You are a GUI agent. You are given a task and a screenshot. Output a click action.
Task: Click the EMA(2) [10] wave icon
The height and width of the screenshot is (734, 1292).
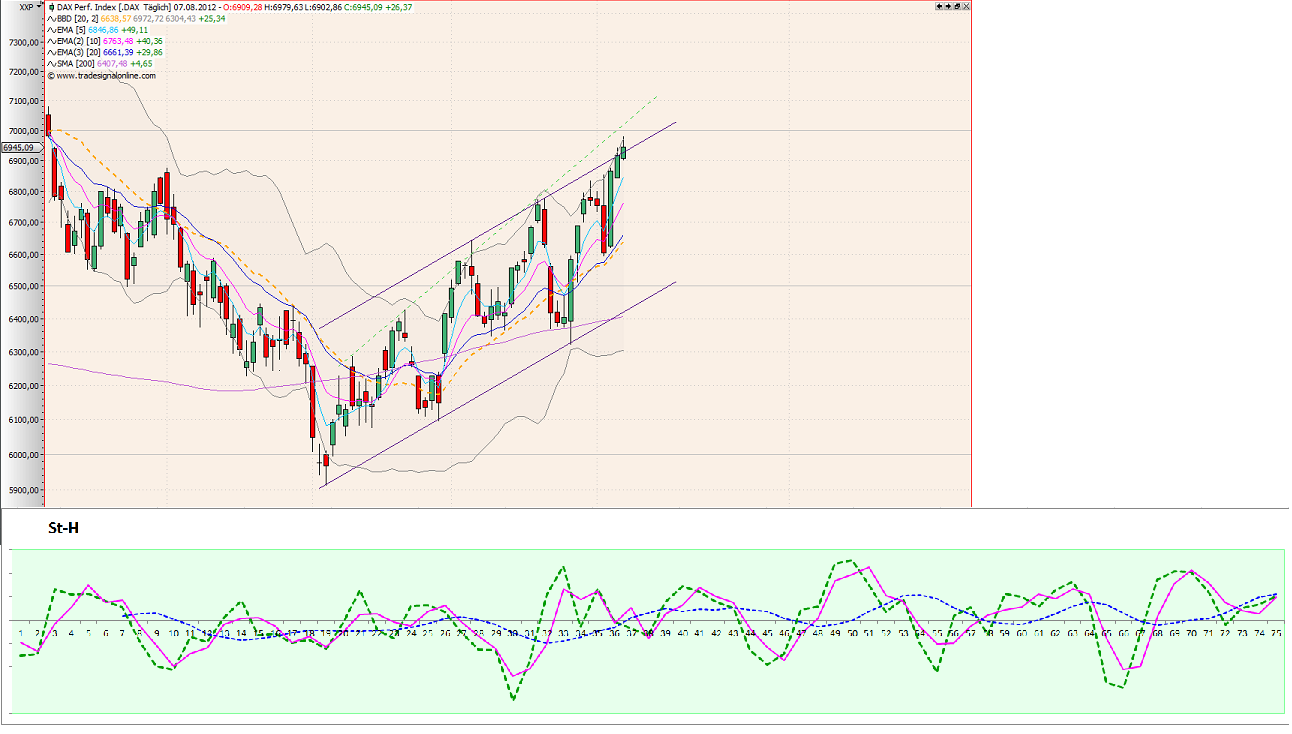52,42
